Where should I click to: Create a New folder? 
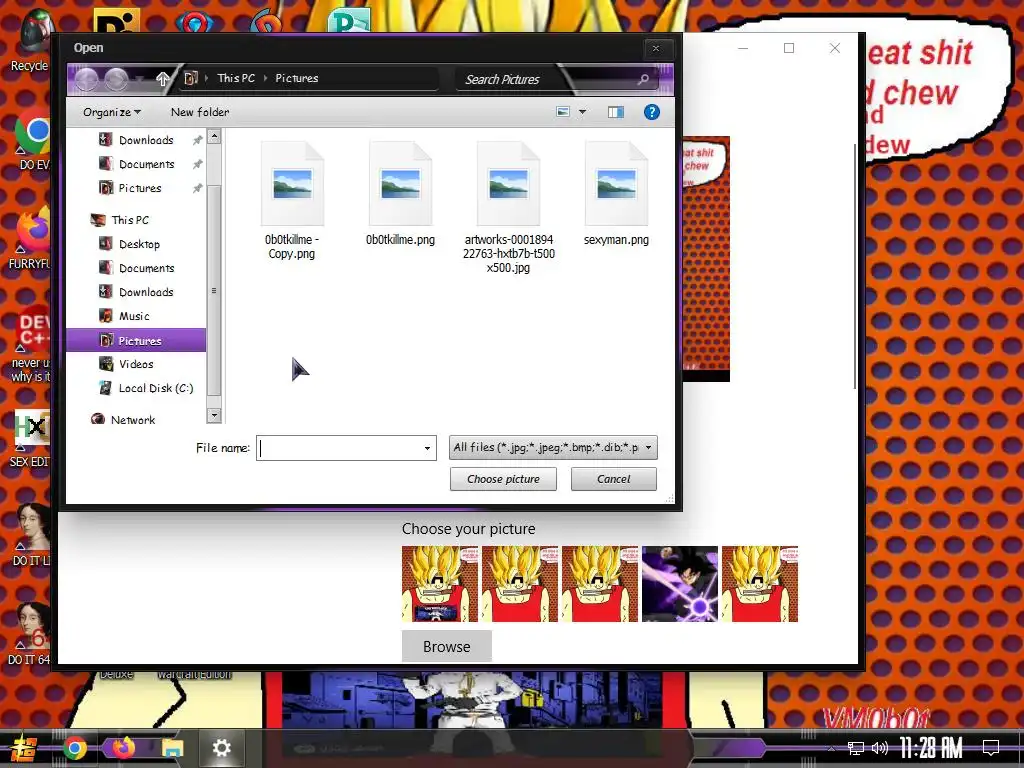tap(200, 112)
